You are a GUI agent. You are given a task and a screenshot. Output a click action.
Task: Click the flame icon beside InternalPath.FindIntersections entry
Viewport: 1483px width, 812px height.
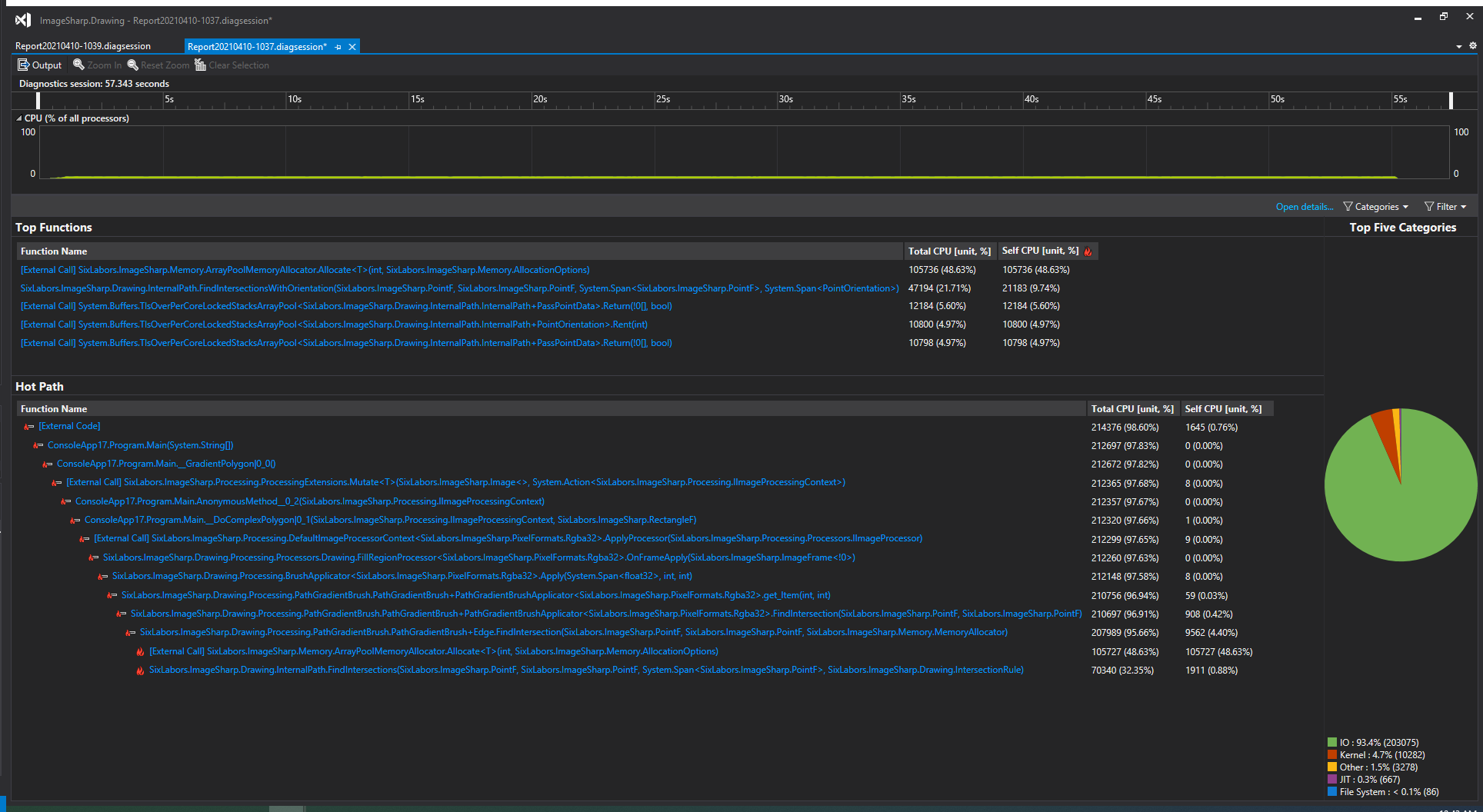click(140, 670)
